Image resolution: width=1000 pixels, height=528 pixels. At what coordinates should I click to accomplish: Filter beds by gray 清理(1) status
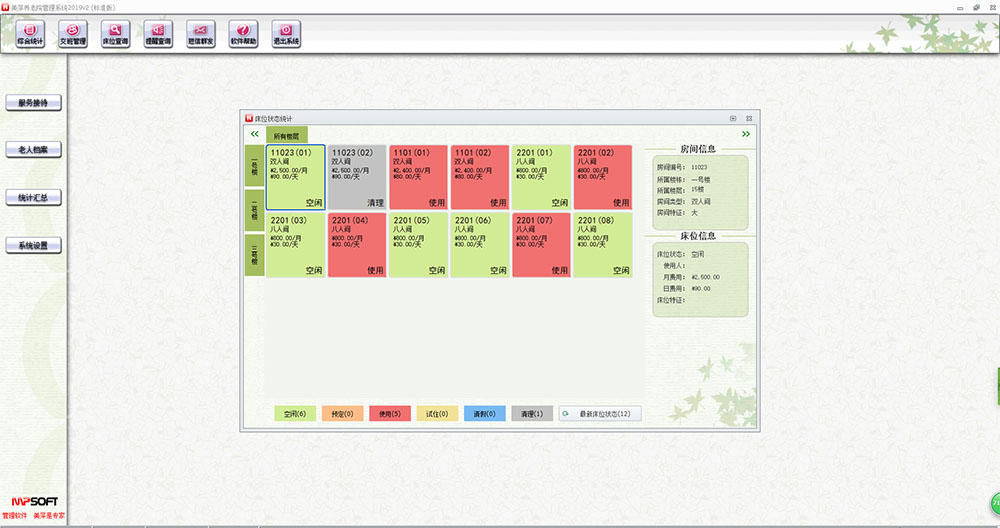pos(532,413)
